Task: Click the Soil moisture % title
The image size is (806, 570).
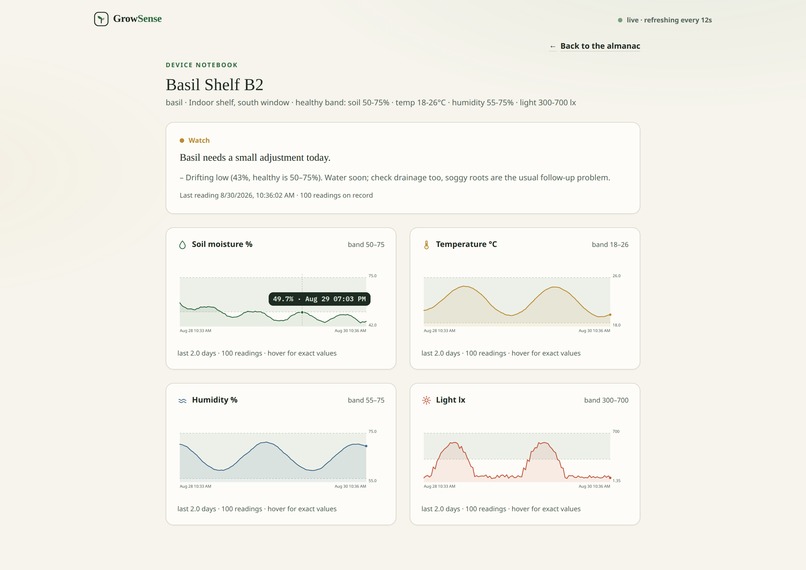Action: coord(222,244)
